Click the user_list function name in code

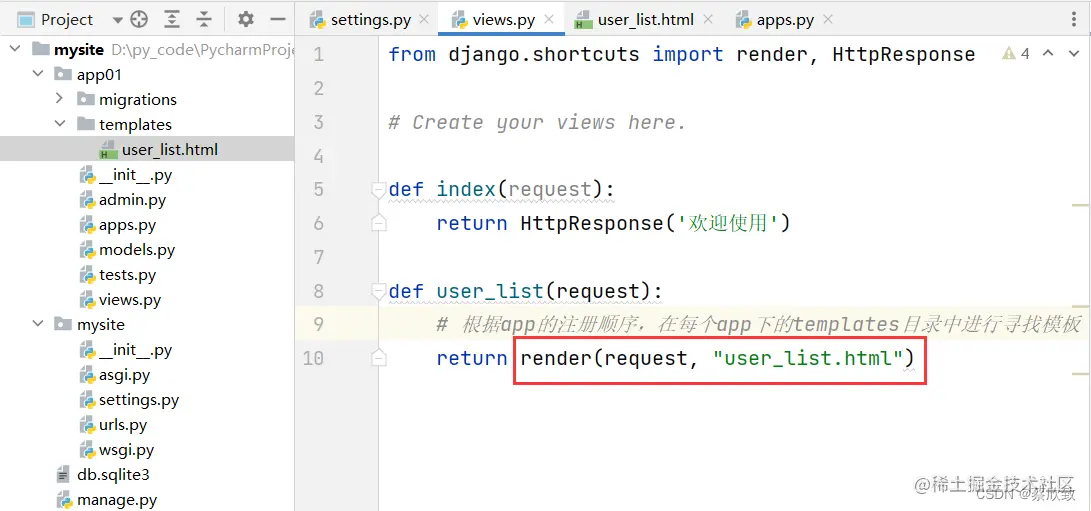490,291
